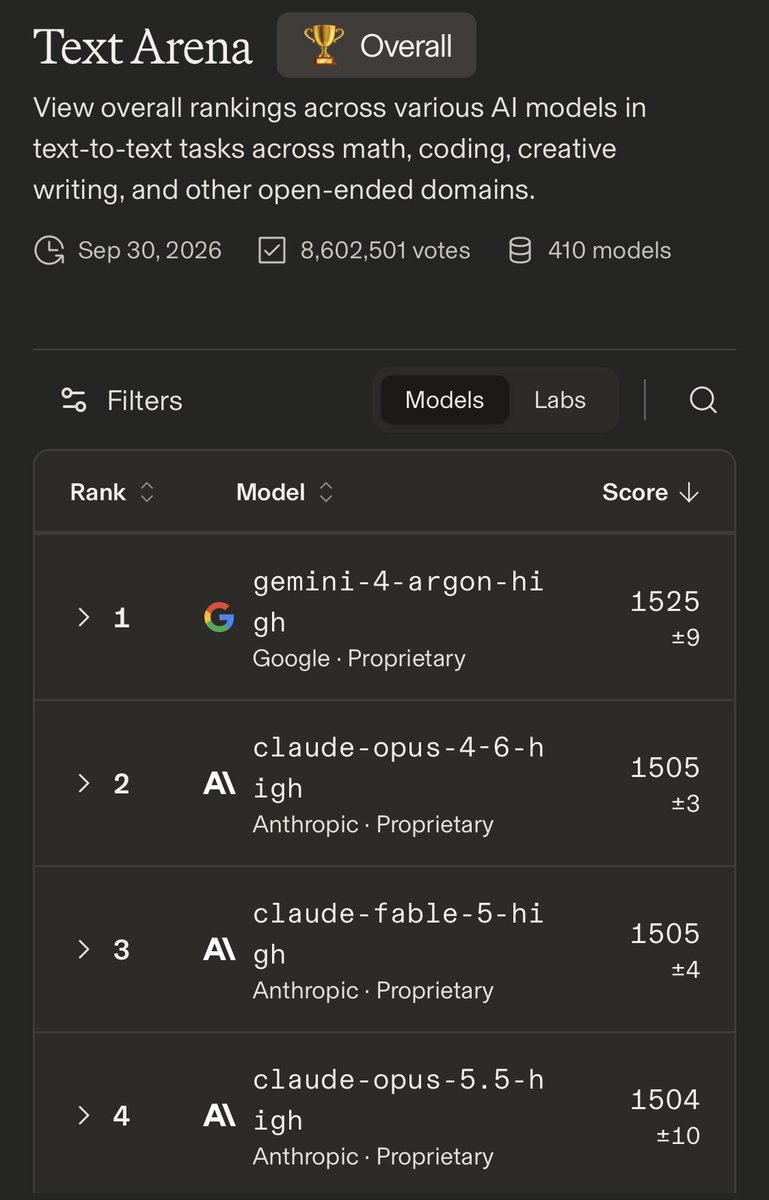This screenshot has height=1200, width=769.
Task: Expand the rank 1 row chevron
Action: (84, 618)
